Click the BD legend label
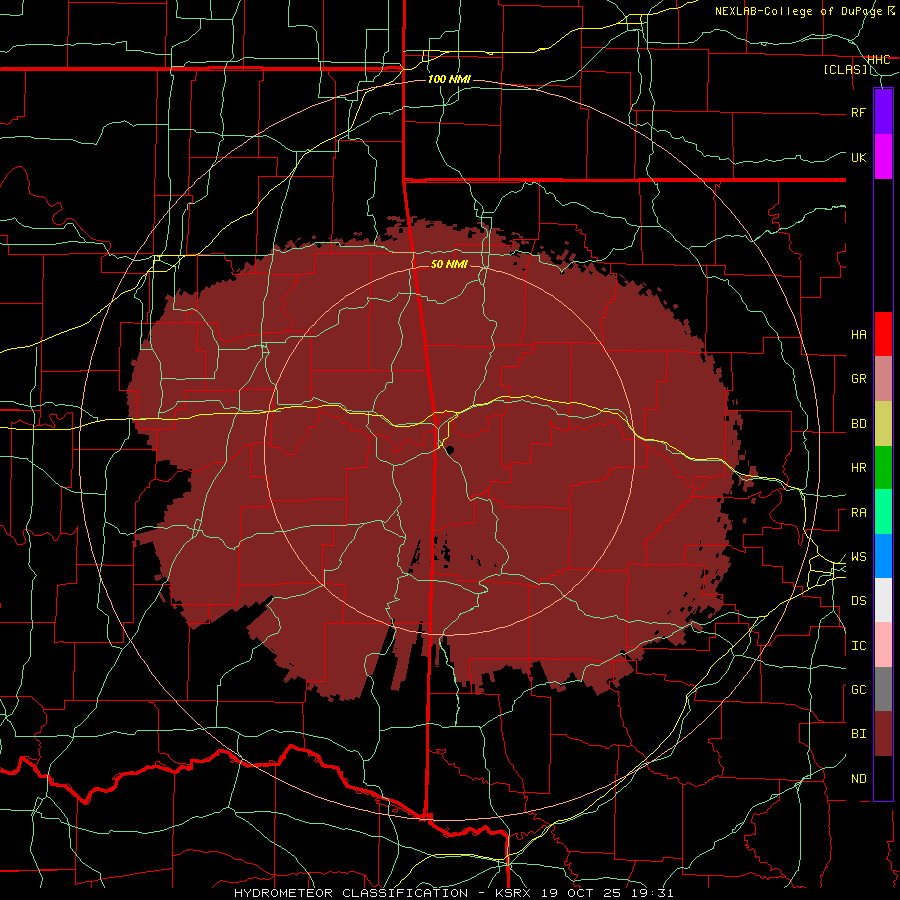Viewport: 900px width, 900px height. (x=858, y=424)
